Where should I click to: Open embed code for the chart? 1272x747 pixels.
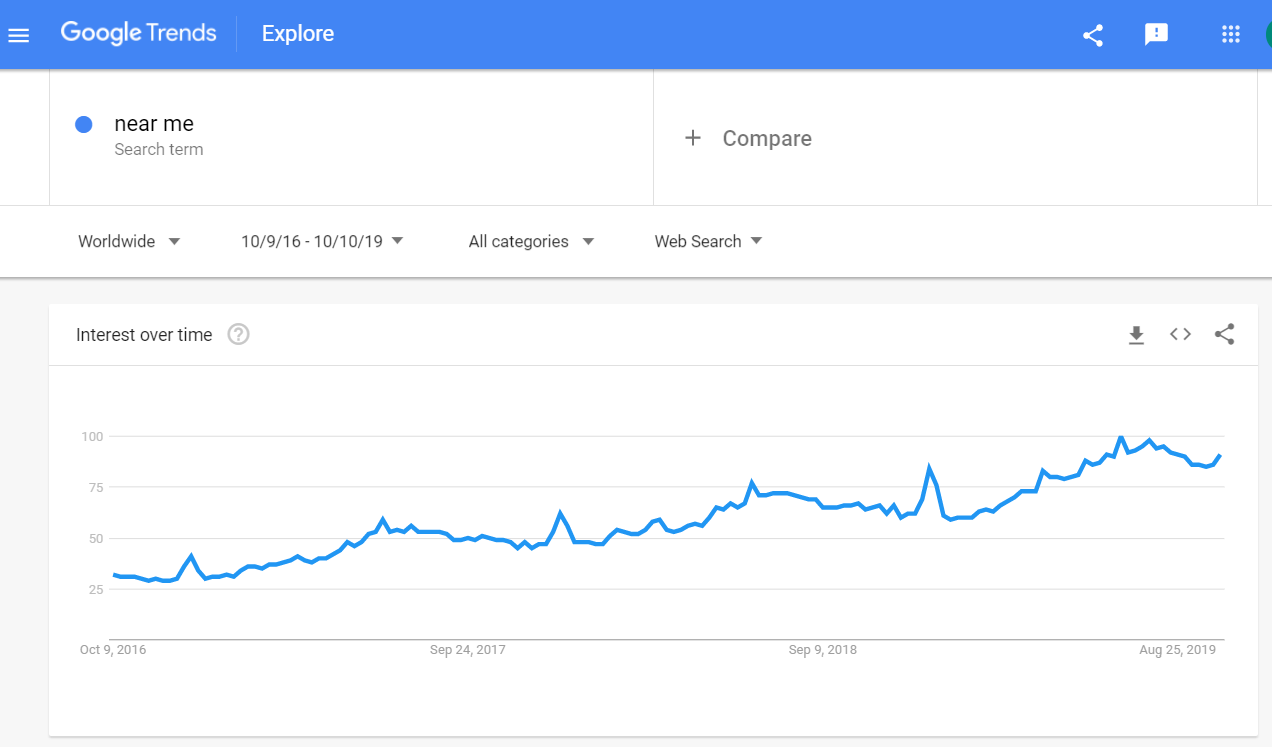click(x=1180, y=335)
